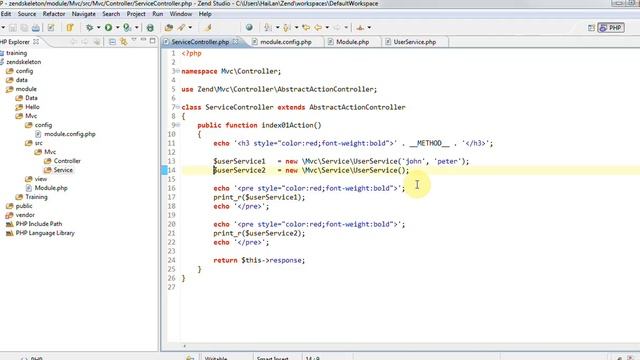This screenshot has width=640, height=360.
Task: Click the Open Perspective icon
Action: pyautogui.click(x=591, y=28)
